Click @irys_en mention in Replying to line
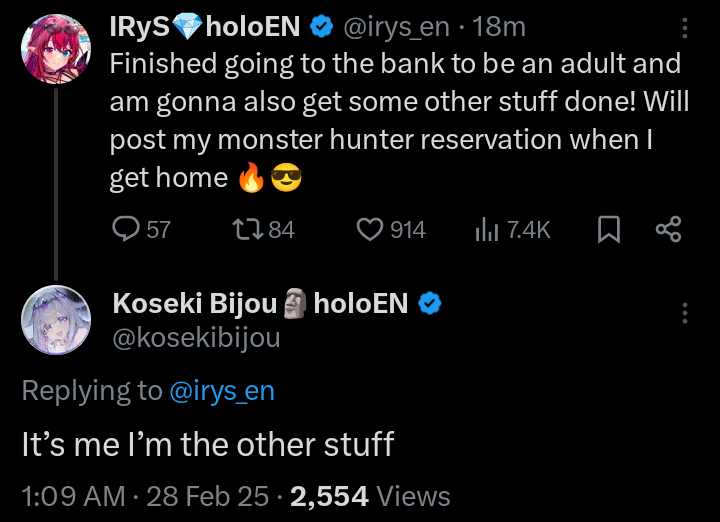This screenshot has width=720, height=522. coord(222,391)
